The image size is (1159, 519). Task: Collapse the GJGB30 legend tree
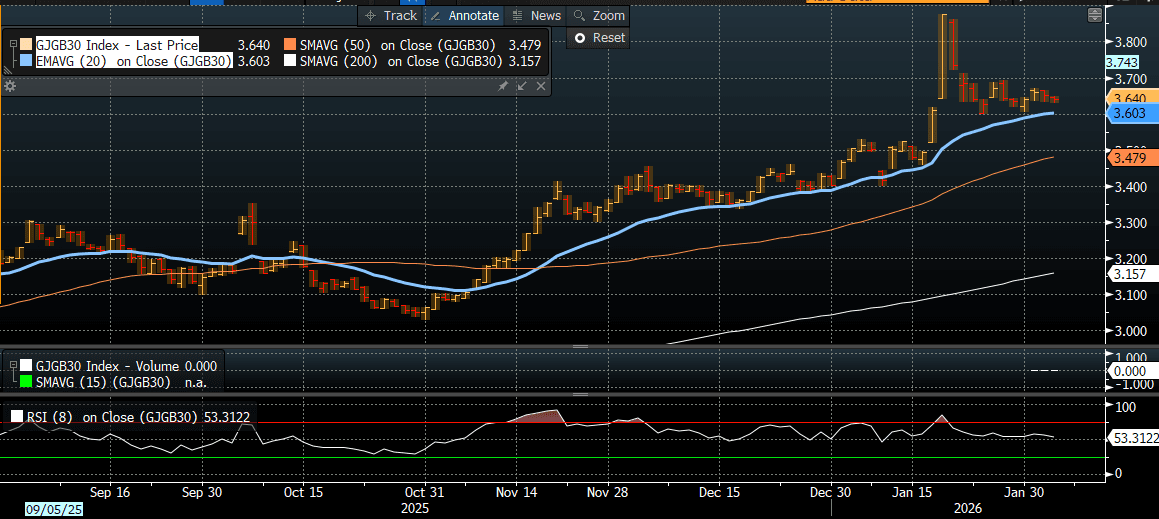13,45
